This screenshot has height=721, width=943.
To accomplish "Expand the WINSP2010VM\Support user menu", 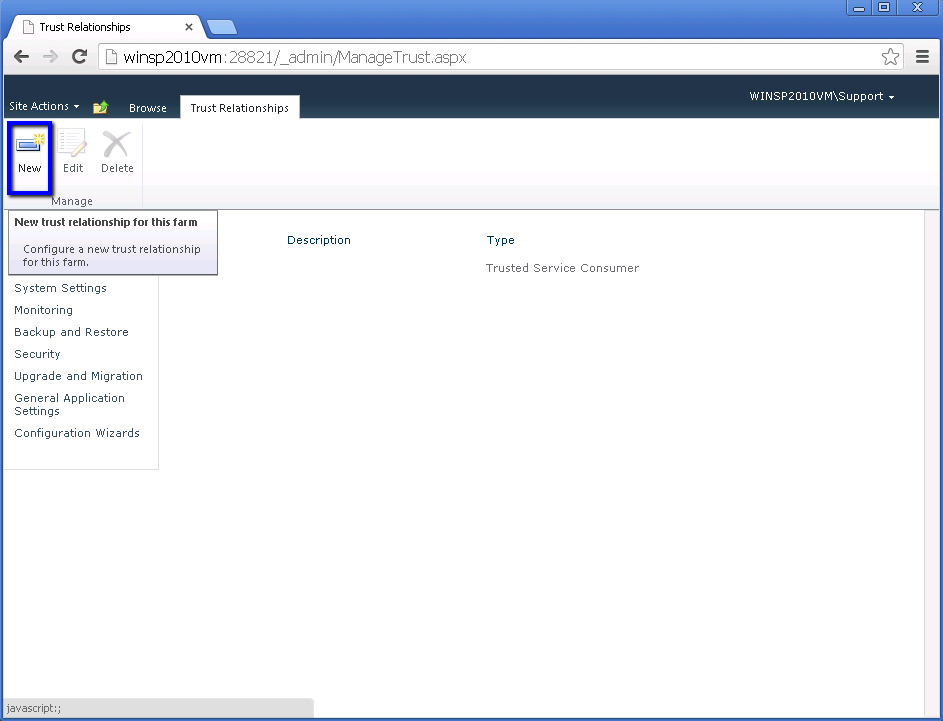I will [x=821, y=97].
